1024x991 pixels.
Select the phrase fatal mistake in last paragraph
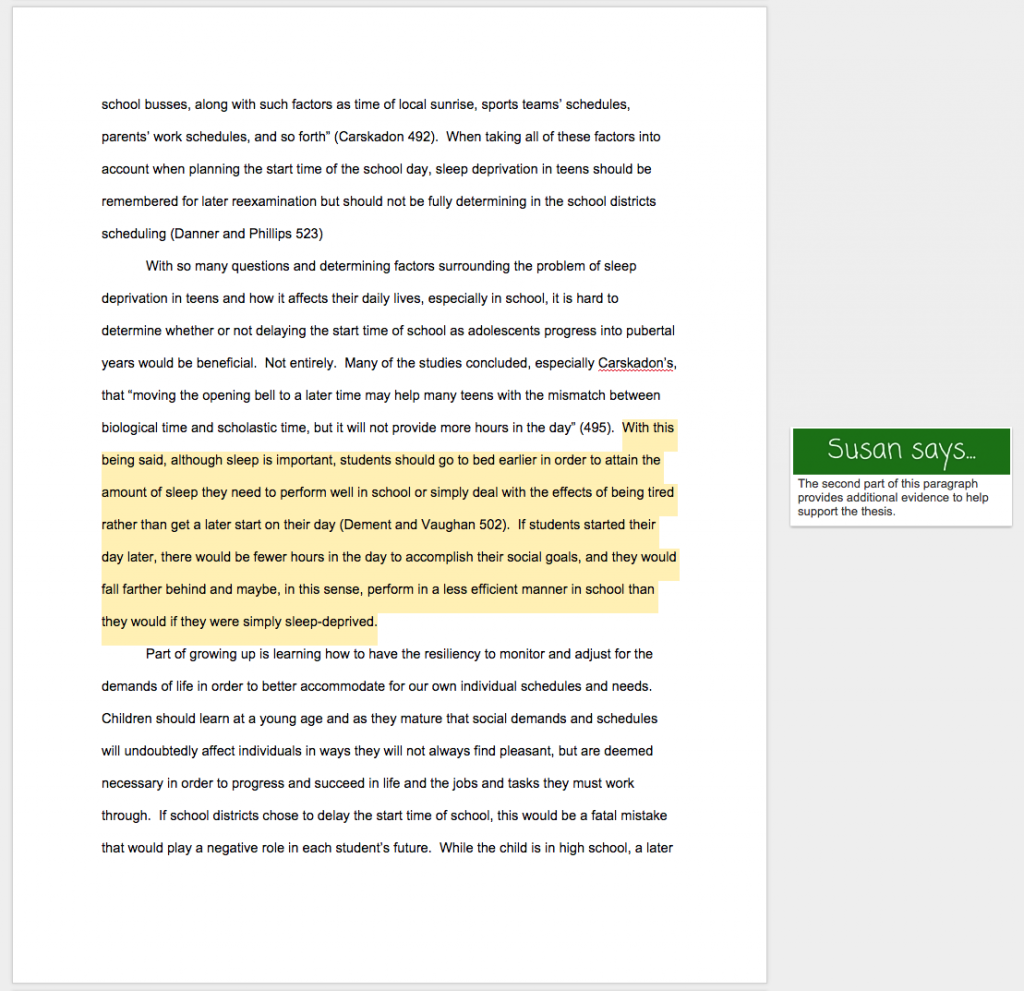click(628, 815)
